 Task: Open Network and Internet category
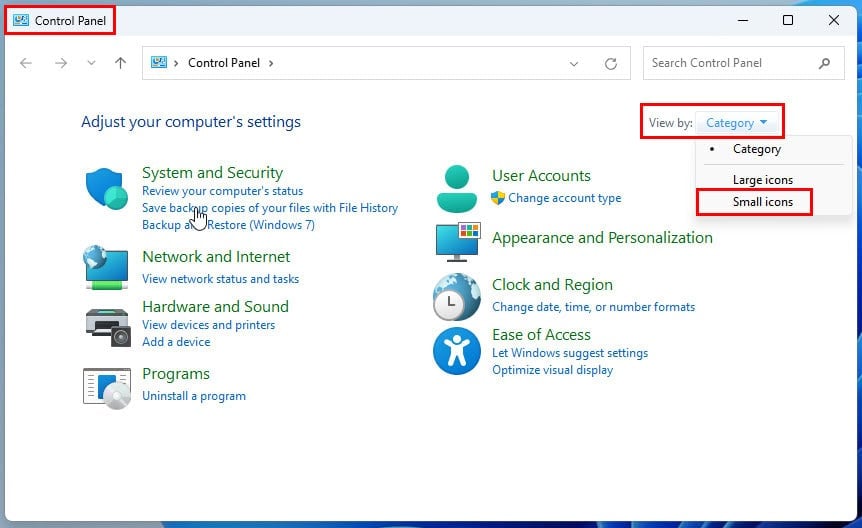[216, 257]
